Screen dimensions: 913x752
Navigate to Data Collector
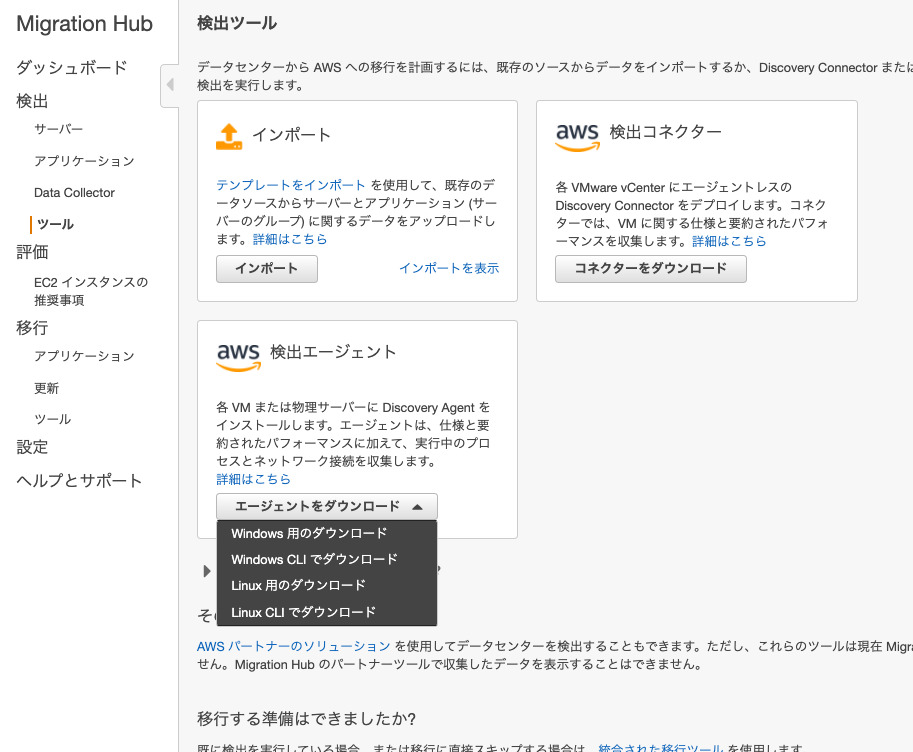coord(75,193)
